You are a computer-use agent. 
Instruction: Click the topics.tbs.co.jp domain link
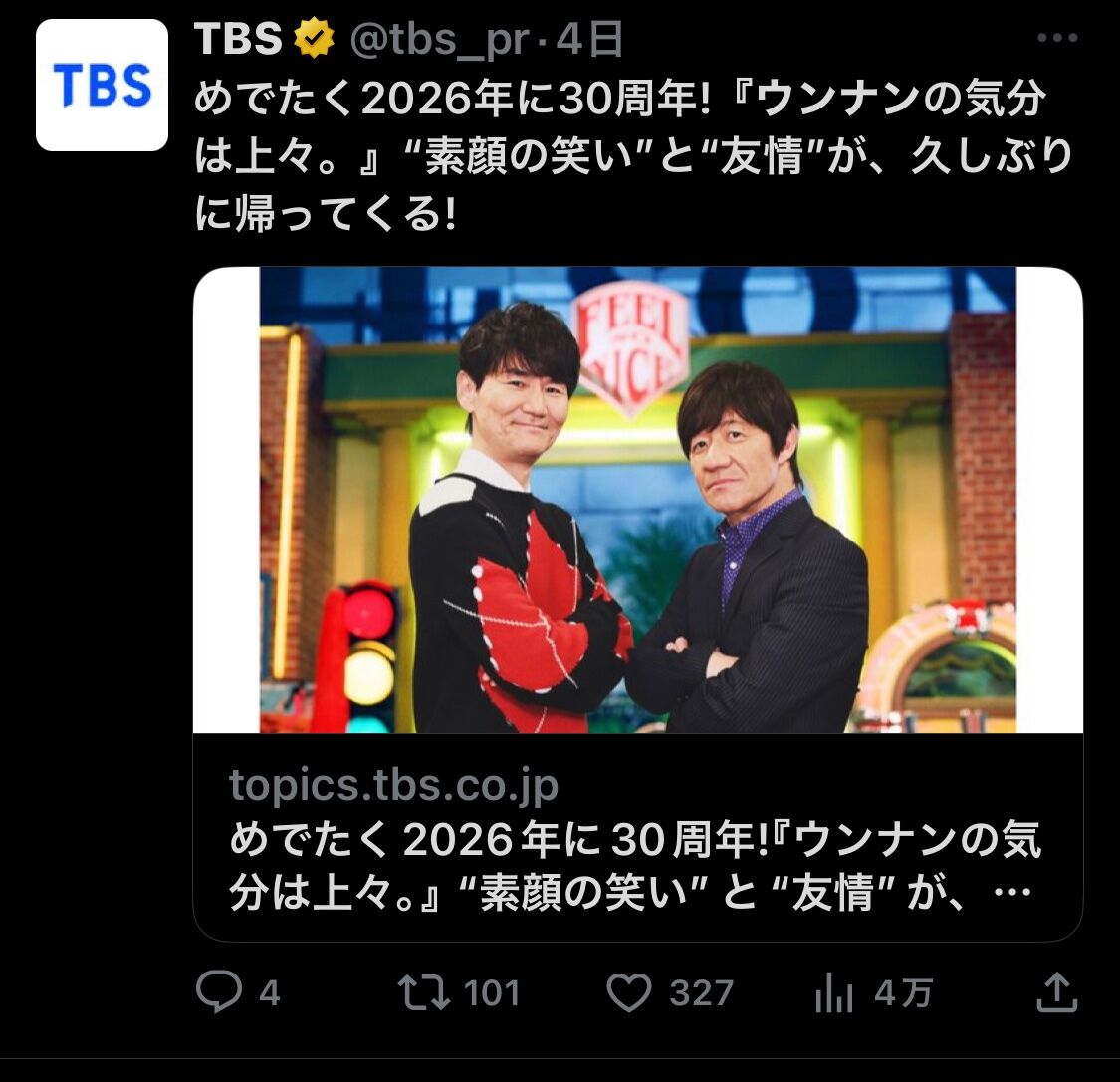point(393,785)
